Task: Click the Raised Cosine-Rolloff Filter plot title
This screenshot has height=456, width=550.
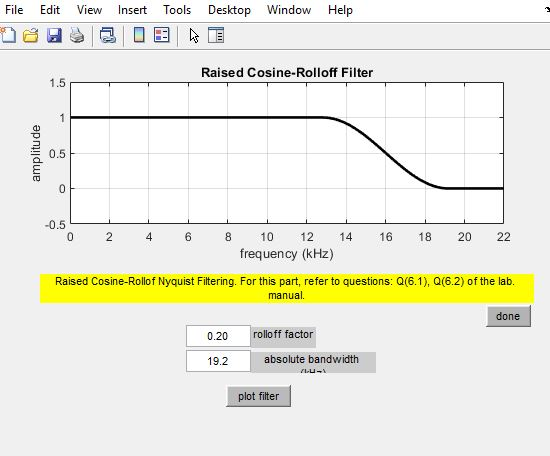Action: click(x=287, y=73)
